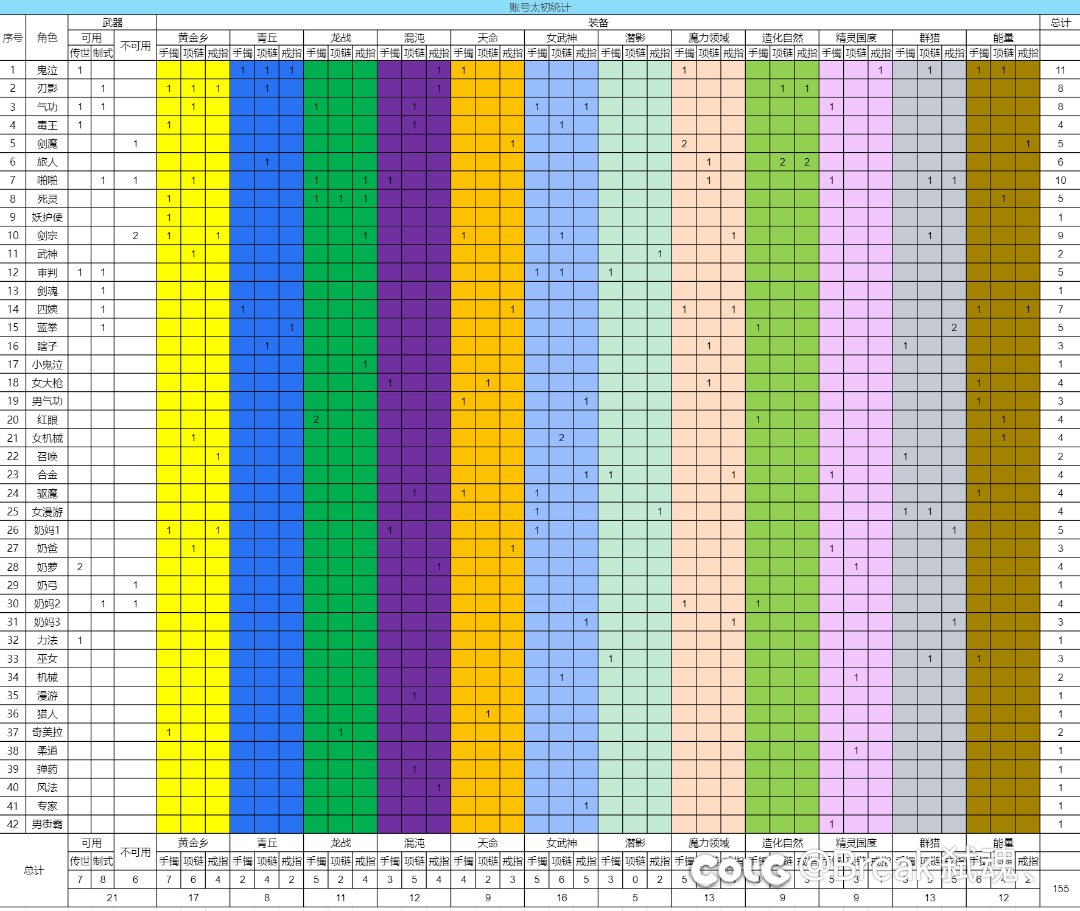Click the 鬼泣 character name cell

[47, 70]
